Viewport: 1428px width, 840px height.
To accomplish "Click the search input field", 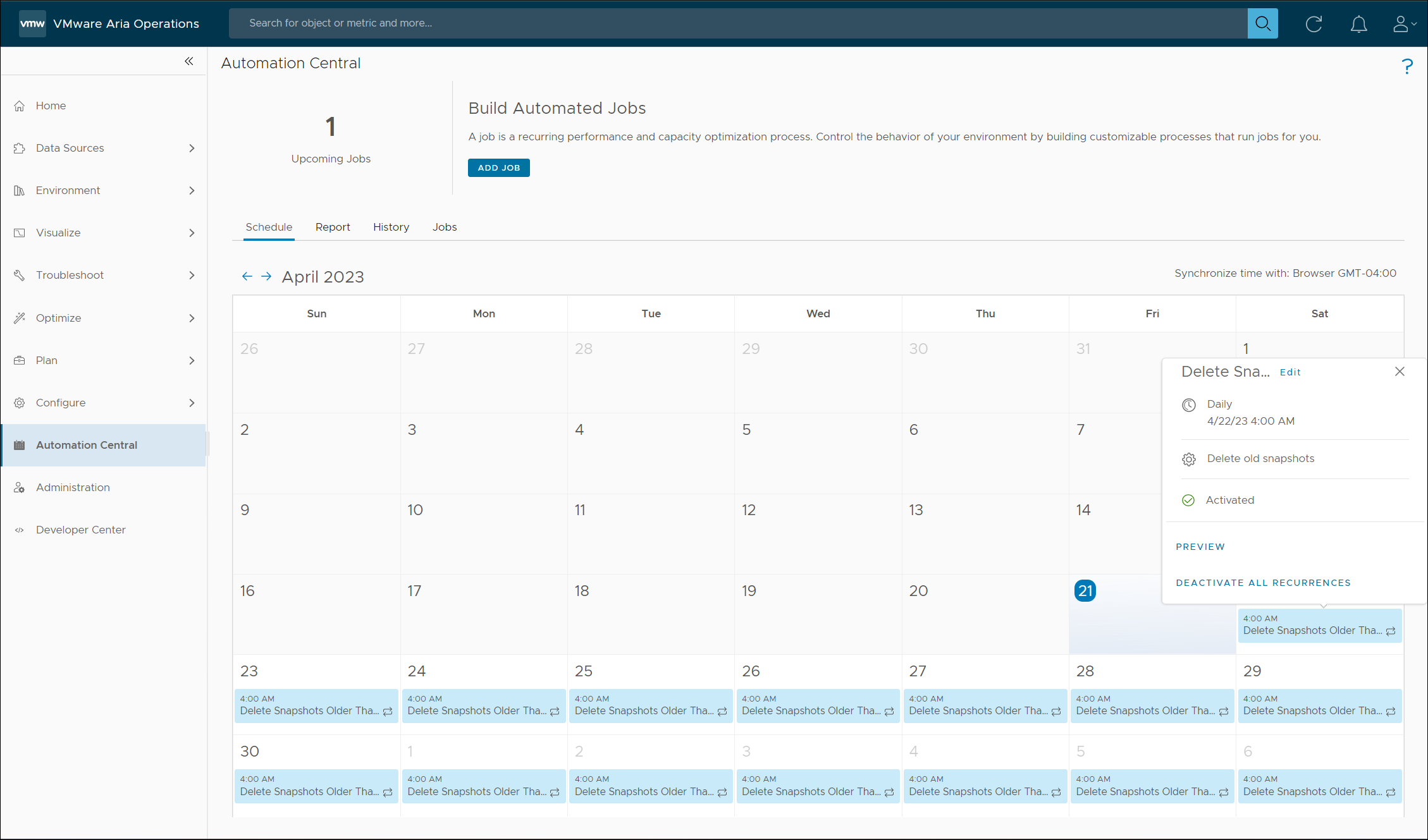I will pyautogui.click(x=737, y=23).
